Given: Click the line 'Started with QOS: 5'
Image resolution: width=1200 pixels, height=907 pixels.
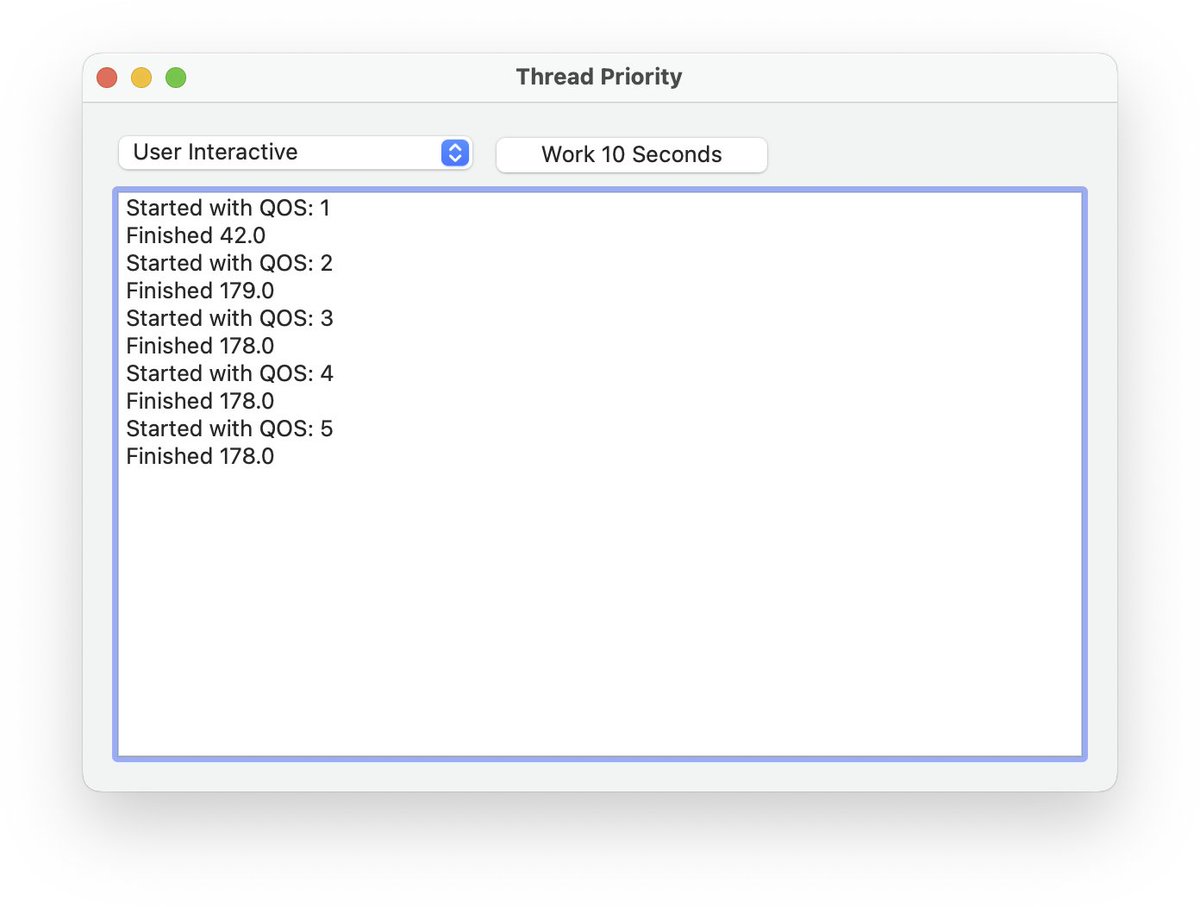Looking at the screenshot, I should coord(230,428).
